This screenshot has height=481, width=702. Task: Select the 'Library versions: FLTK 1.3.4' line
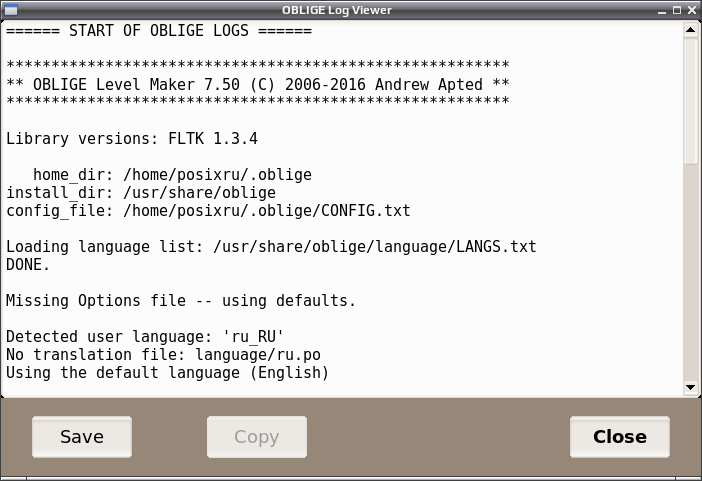(132, 138)
